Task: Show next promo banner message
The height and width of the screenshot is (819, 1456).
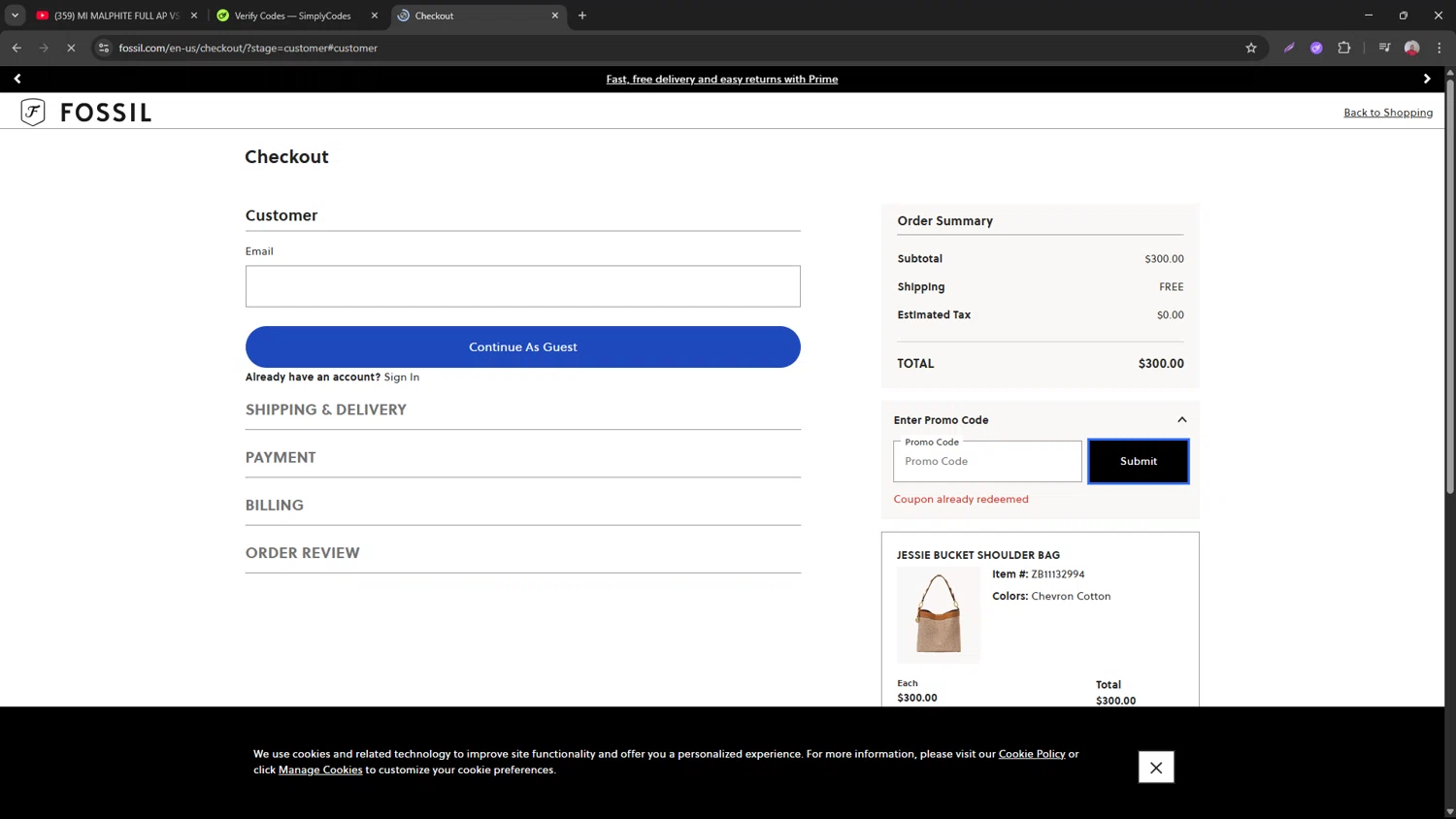Action: point(1427,79)
